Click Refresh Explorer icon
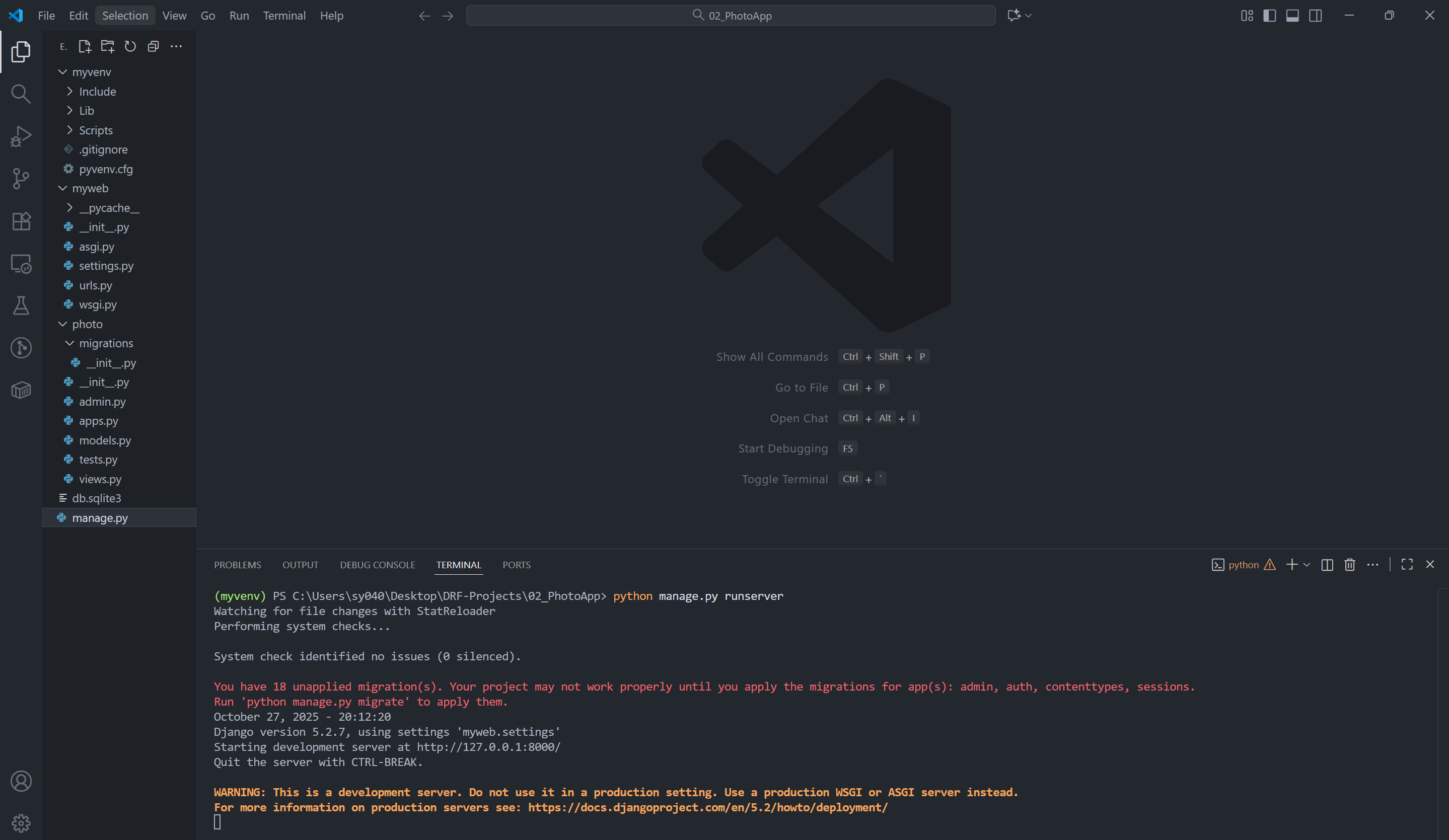This screenshot has height=840, width=1449. [130, 47]
